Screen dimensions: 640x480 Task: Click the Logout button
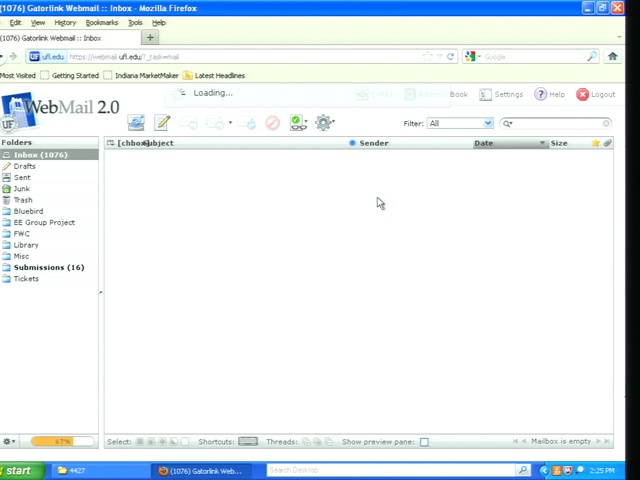click(x=596, y=94)
